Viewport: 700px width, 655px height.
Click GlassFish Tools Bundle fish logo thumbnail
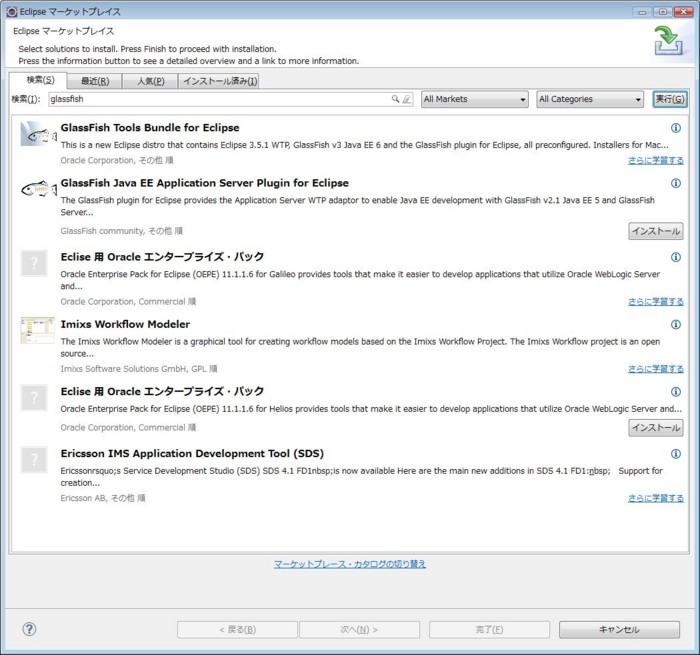[x=38, y=134]
